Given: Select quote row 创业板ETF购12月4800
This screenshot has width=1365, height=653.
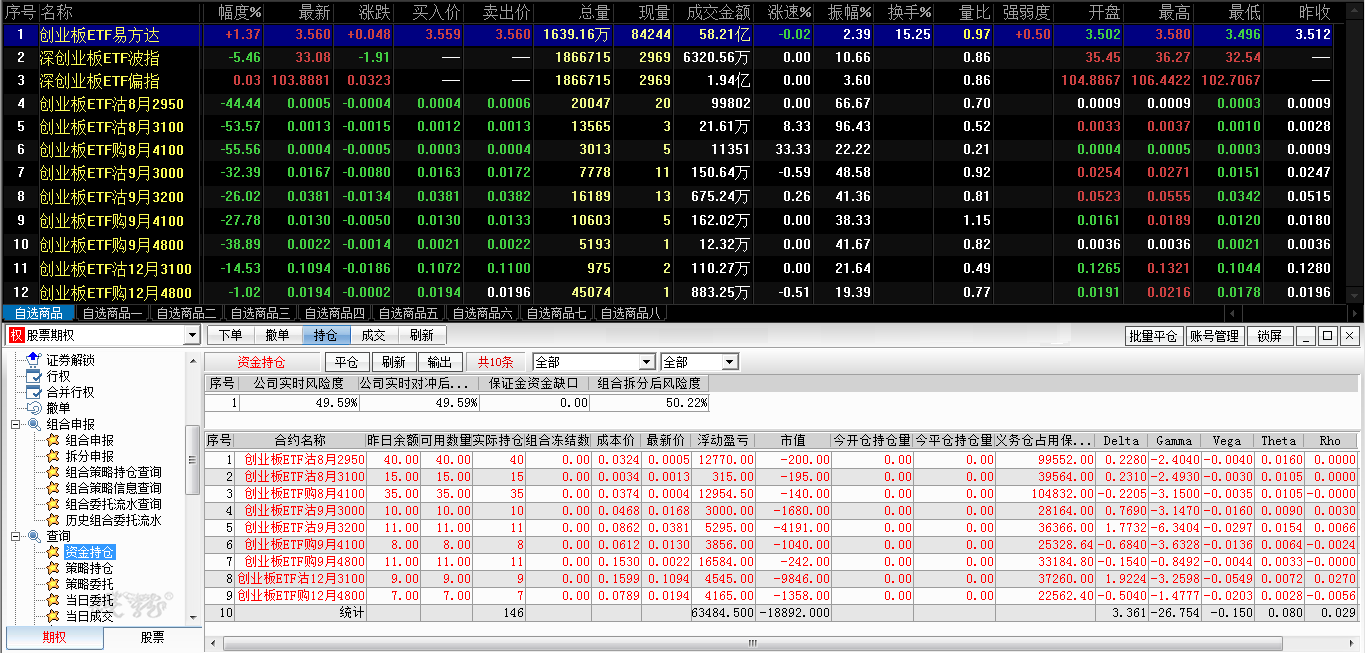Looking at the screenshot, I should click(x=667, y=292).
